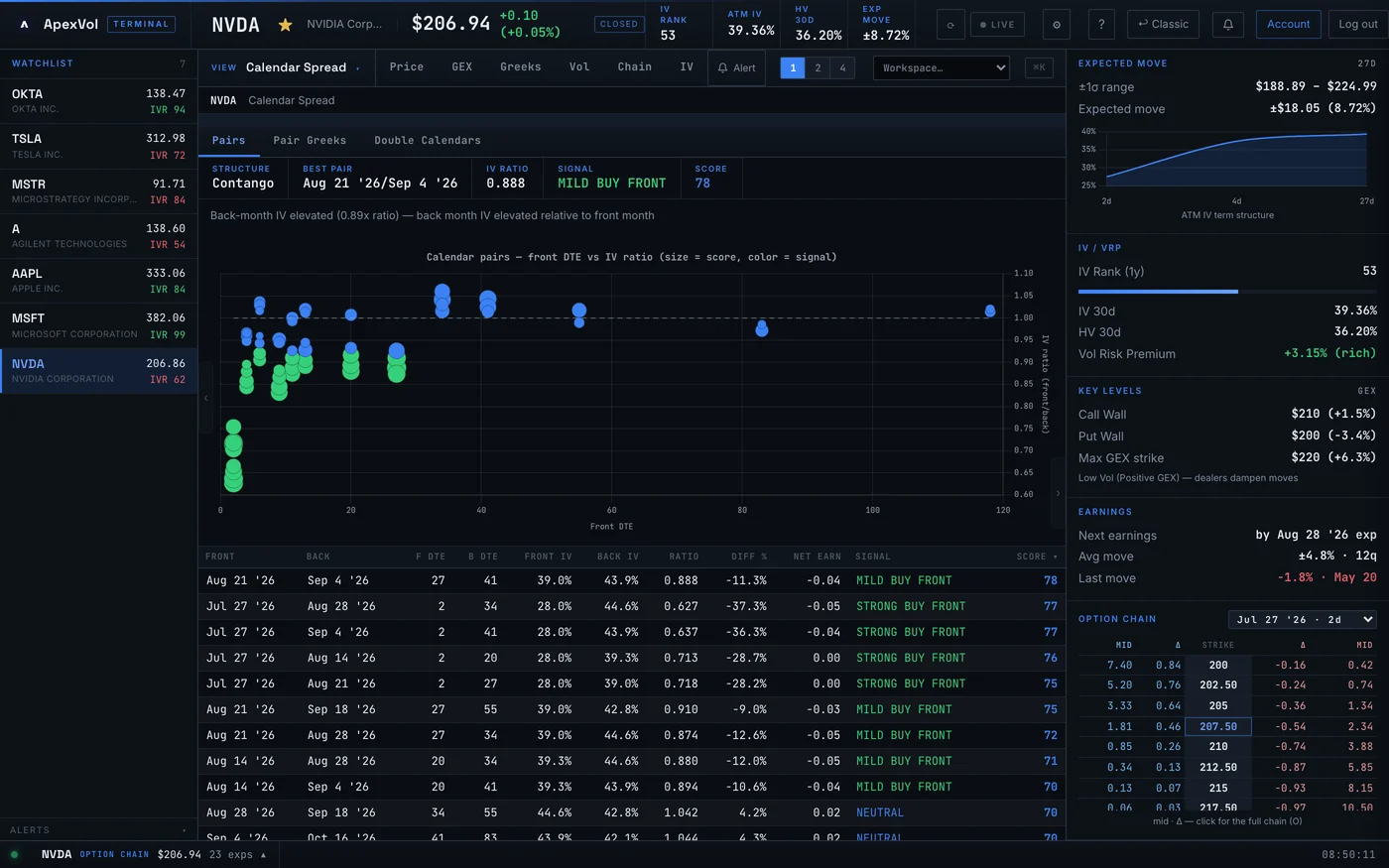
Task: Sort by the FRONT IV column header
Action: pyautogui.click(x=548, y=557)
